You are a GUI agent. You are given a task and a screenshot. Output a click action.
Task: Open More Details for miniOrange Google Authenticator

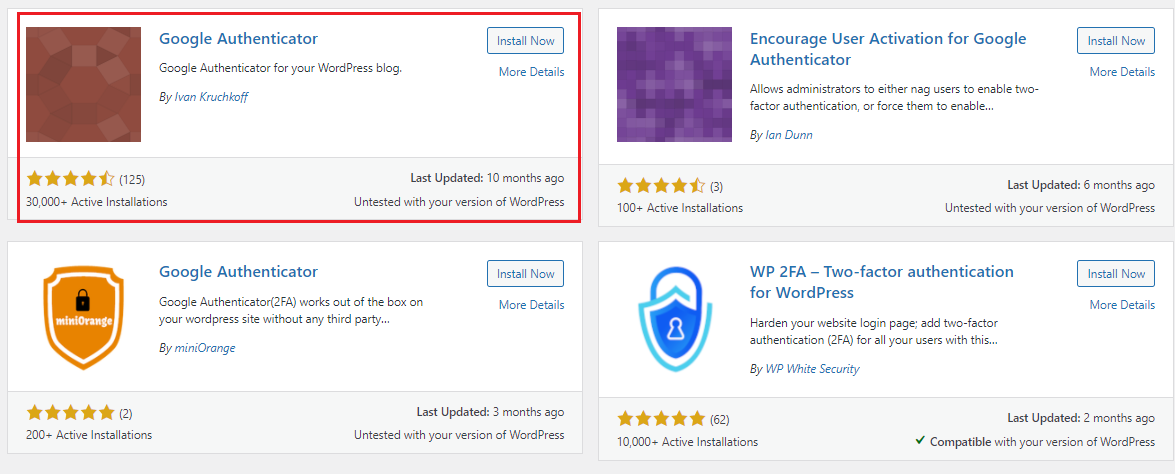(531, 305)
